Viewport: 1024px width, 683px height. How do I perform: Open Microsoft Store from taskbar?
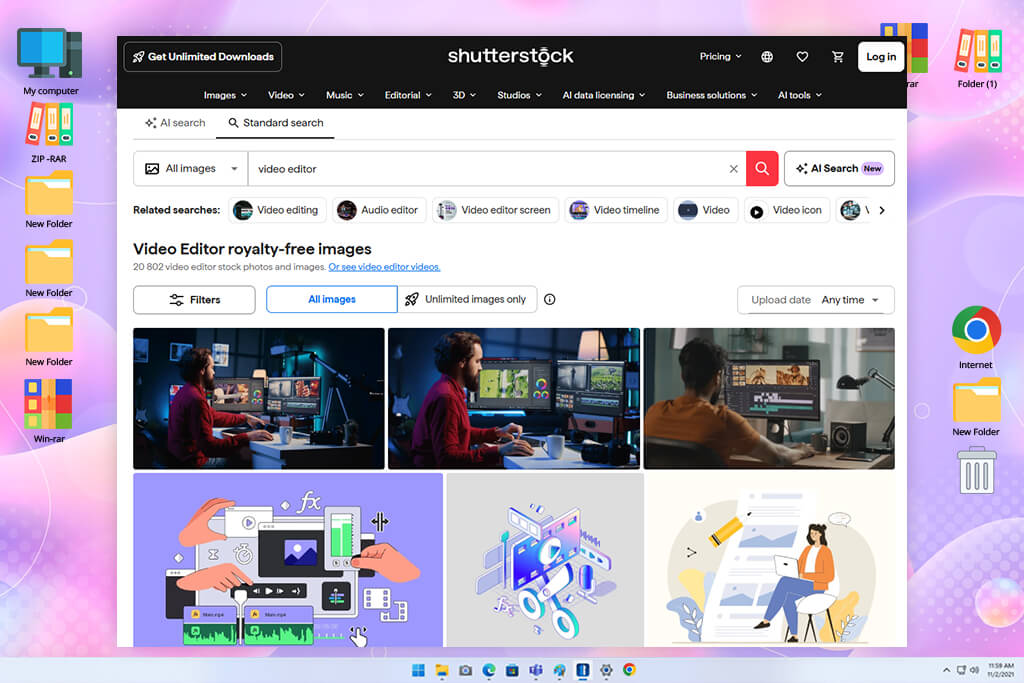coord(512,670)
